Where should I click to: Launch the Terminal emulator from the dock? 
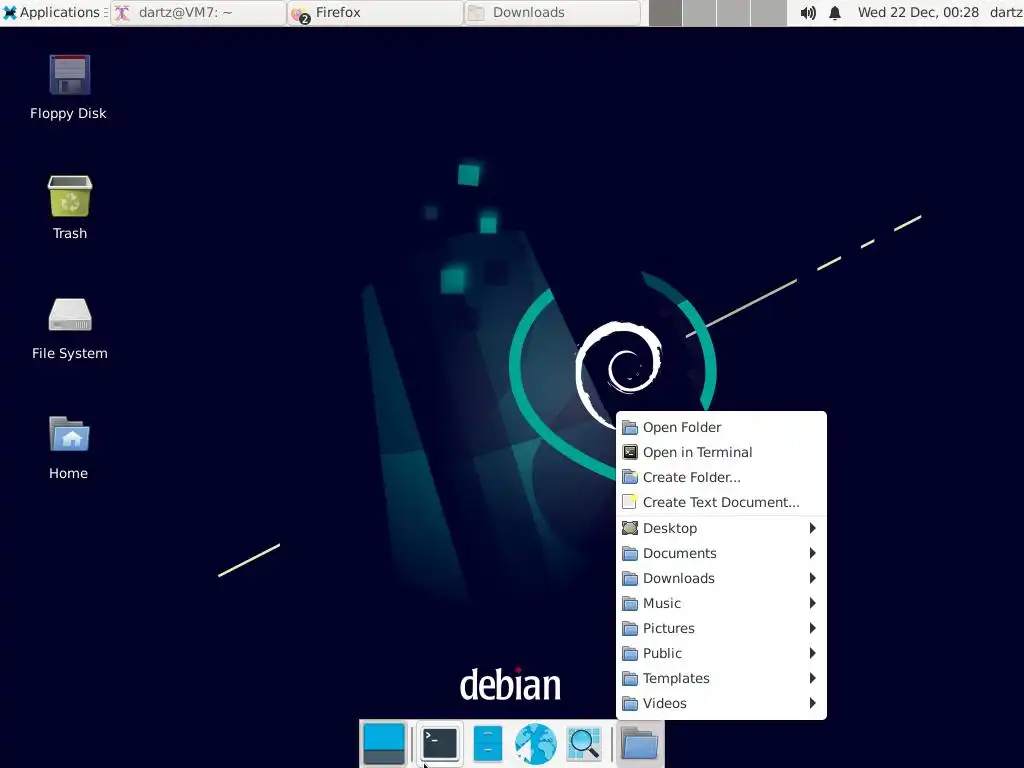click(x=440, y=744)
